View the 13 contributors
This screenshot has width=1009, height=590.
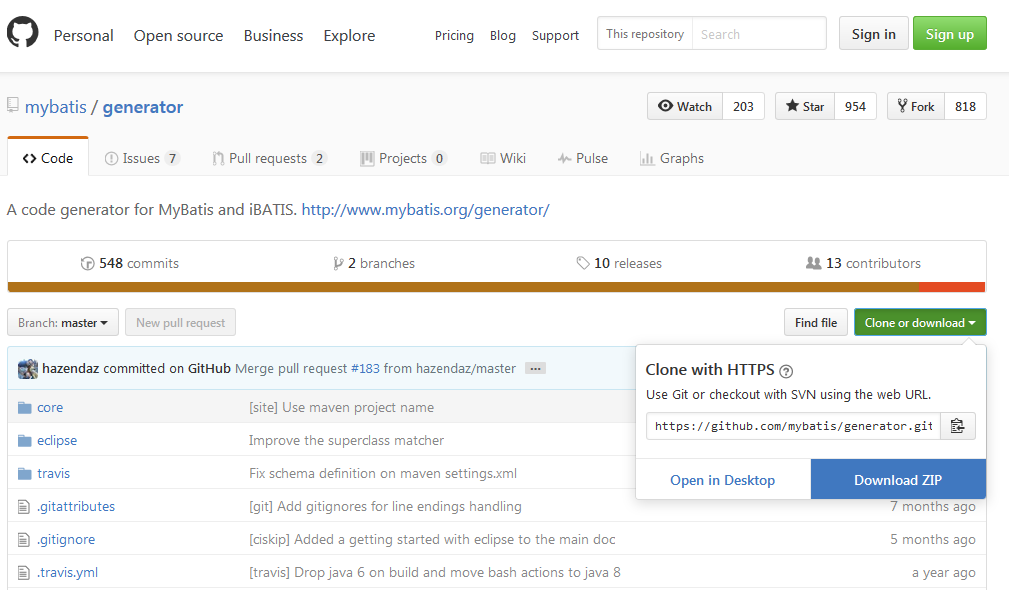click(864, 263)
